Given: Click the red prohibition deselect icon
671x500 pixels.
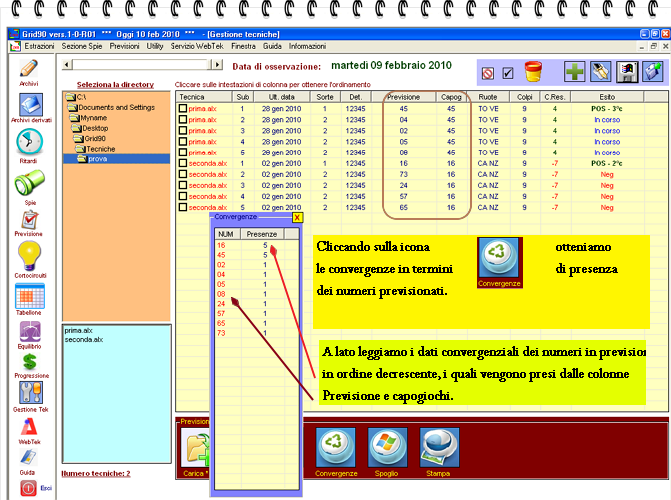Looking at the screenshot, I should (x=488, y=73).
